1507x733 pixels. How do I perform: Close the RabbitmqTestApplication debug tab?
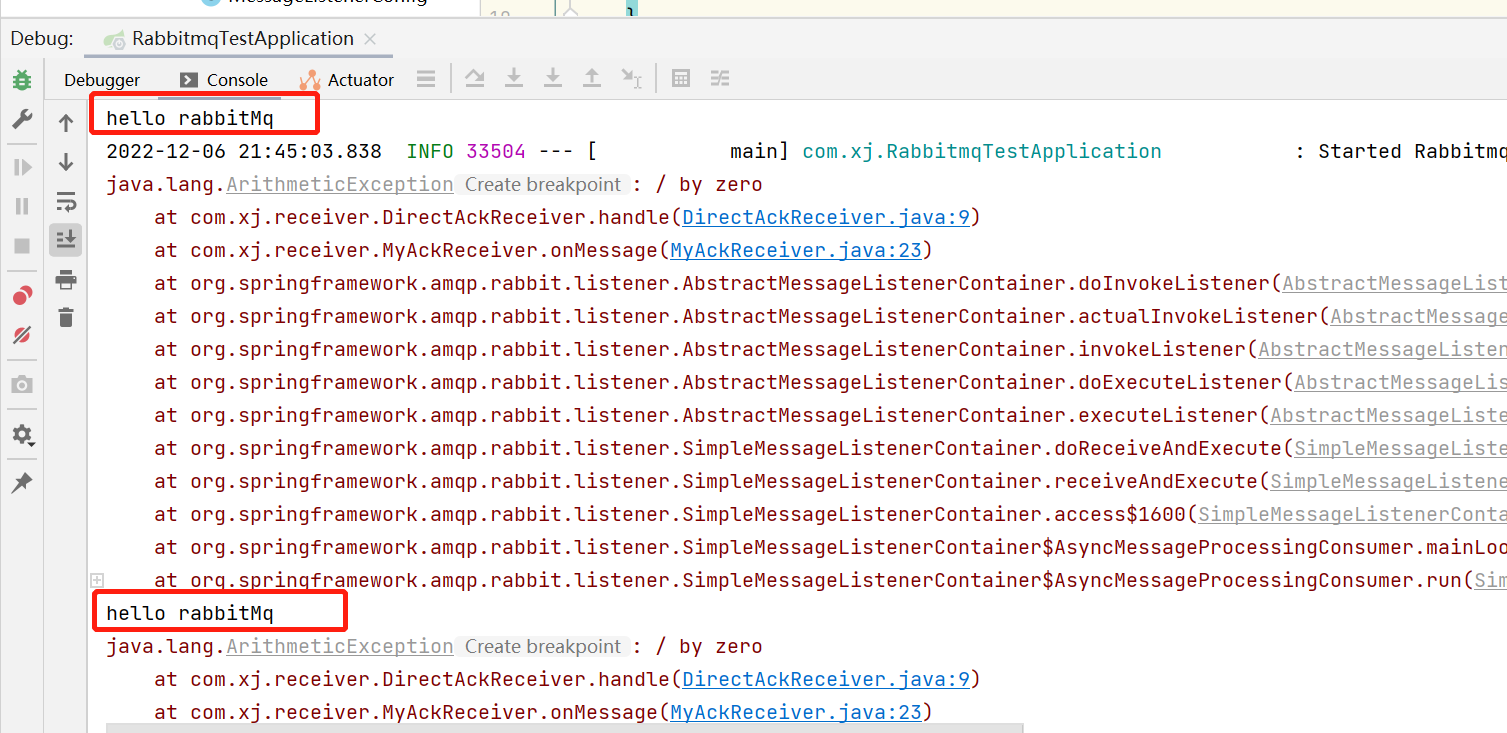coord(370,39)
